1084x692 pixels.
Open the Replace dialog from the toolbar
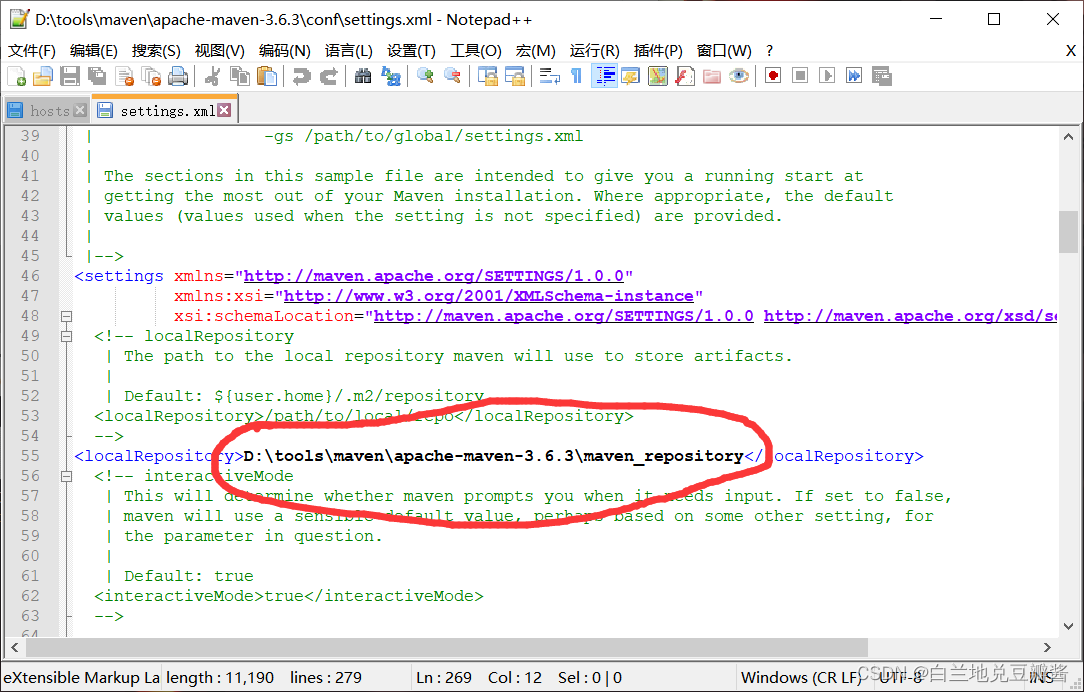point(391,76)
